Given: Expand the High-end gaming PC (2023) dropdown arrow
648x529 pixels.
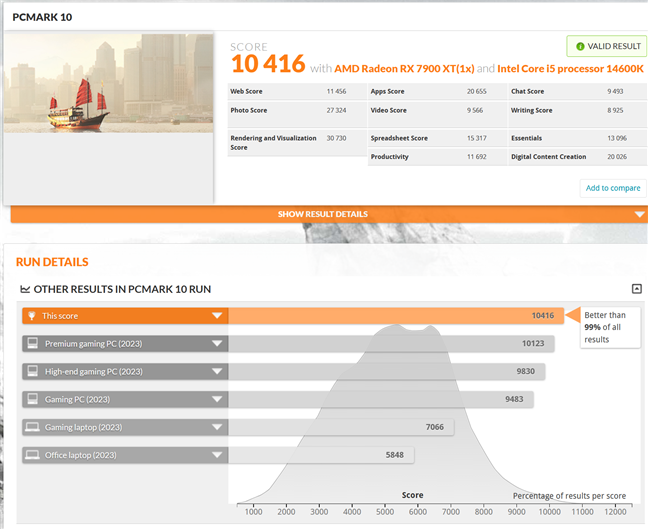Looking at the screenshot, I should point(217,371).
